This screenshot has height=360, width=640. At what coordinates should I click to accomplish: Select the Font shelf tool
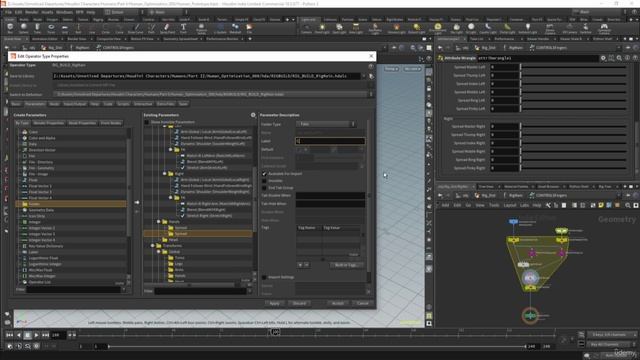click(183, 29)
